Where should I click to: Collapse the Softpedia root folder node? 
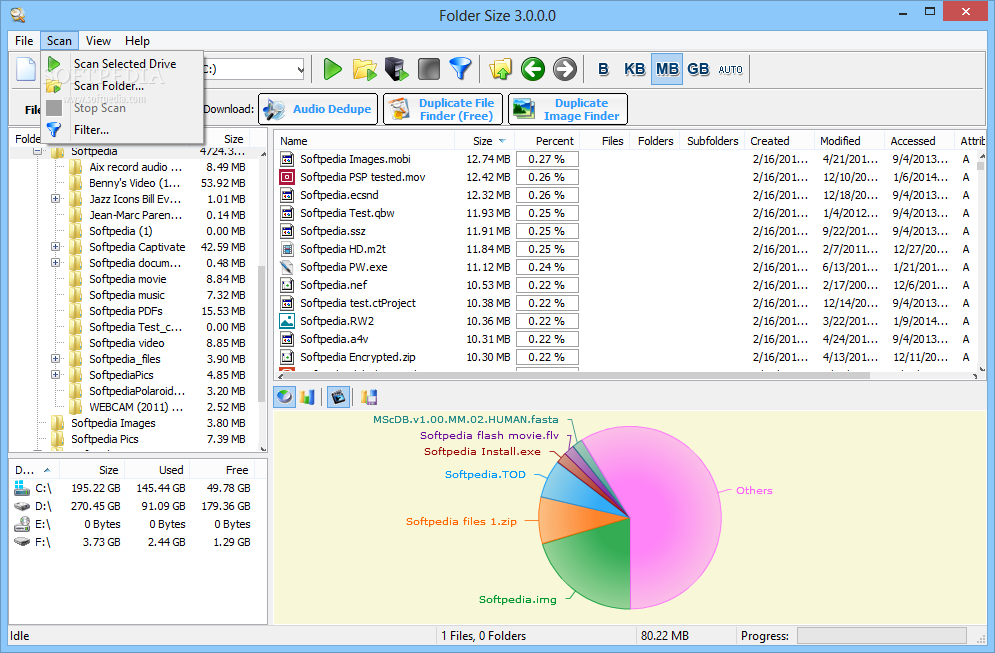point(37,152)
